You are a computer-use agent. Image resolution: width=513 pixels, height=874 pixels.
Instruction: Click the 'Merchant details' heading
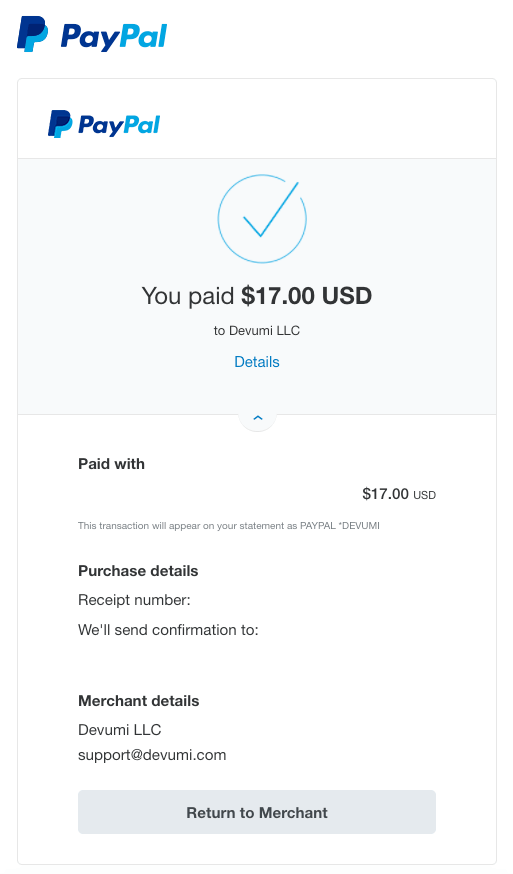point(139,701)
